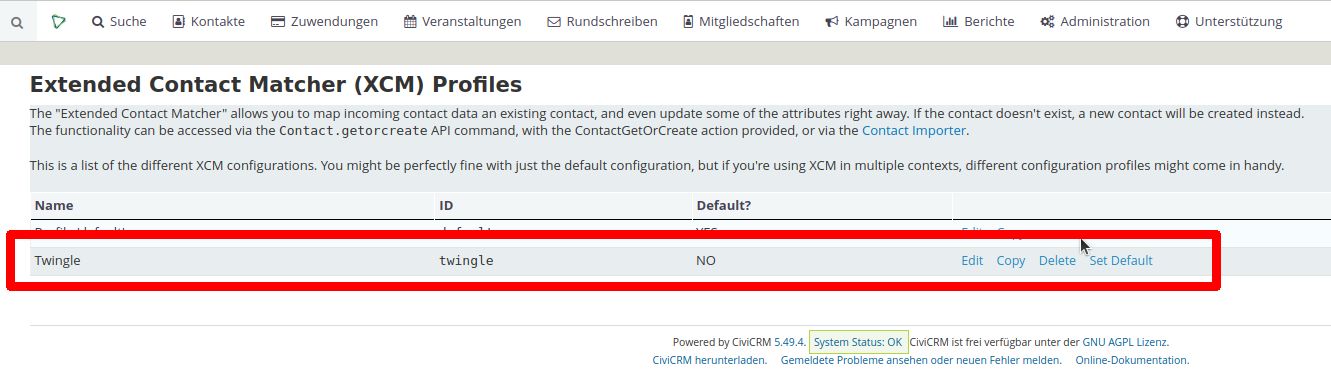The image size is (1331, 392).
Task: Click the magnifier quick-search icon
Action: 17,21
